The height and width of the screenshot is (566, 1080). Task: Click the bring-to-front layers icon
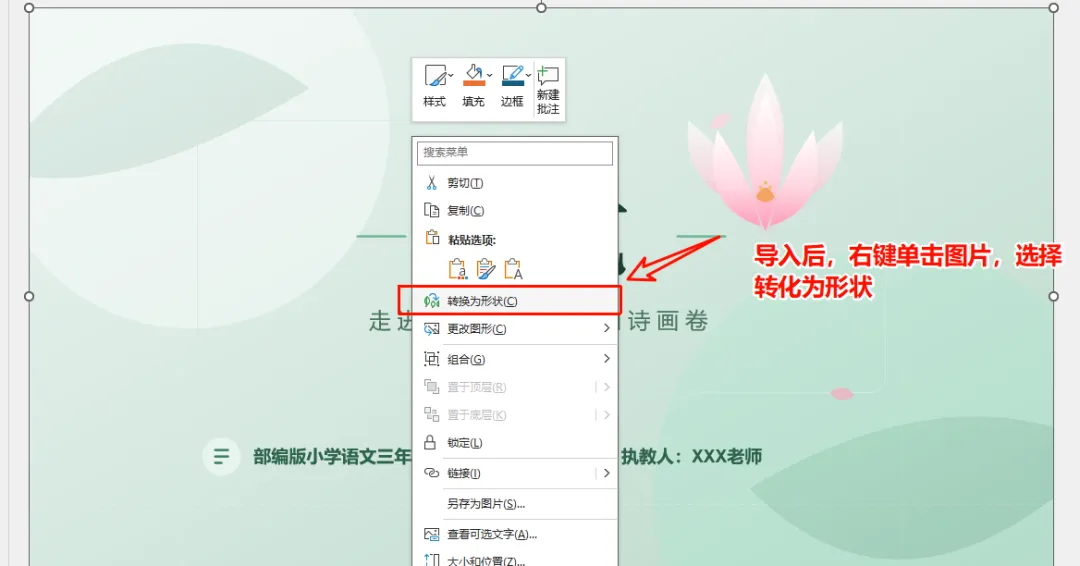pos(431,387)
